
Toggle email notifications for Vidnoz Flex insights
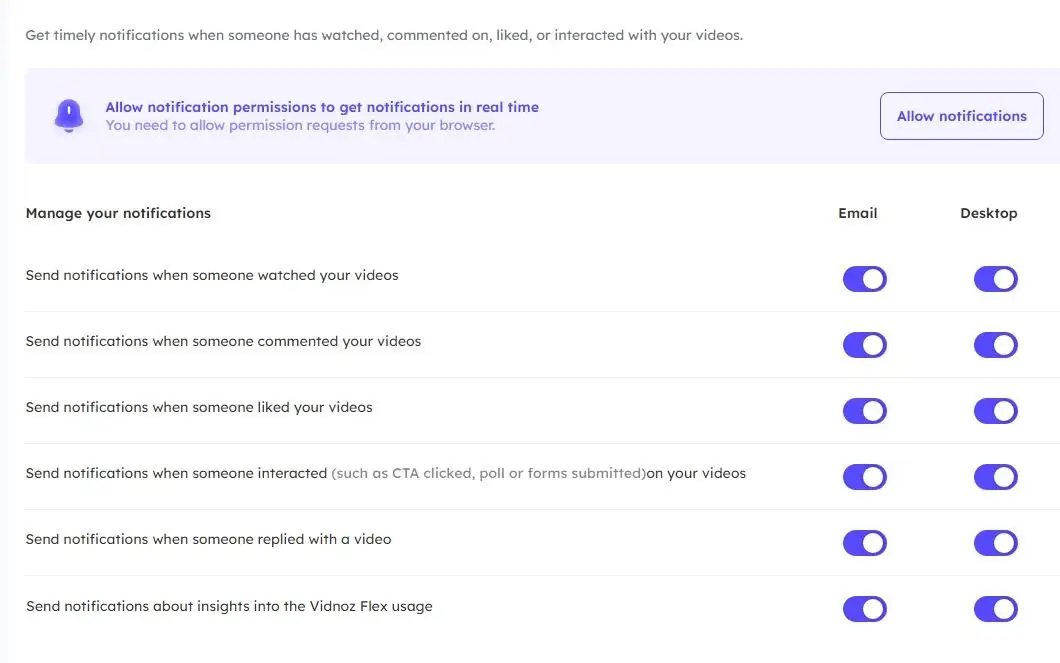click(864, 609)
